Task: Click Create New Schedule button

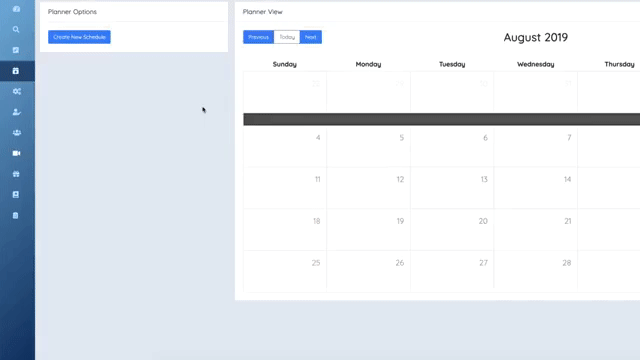Action: pyautogui.click(x=79, y=37)
